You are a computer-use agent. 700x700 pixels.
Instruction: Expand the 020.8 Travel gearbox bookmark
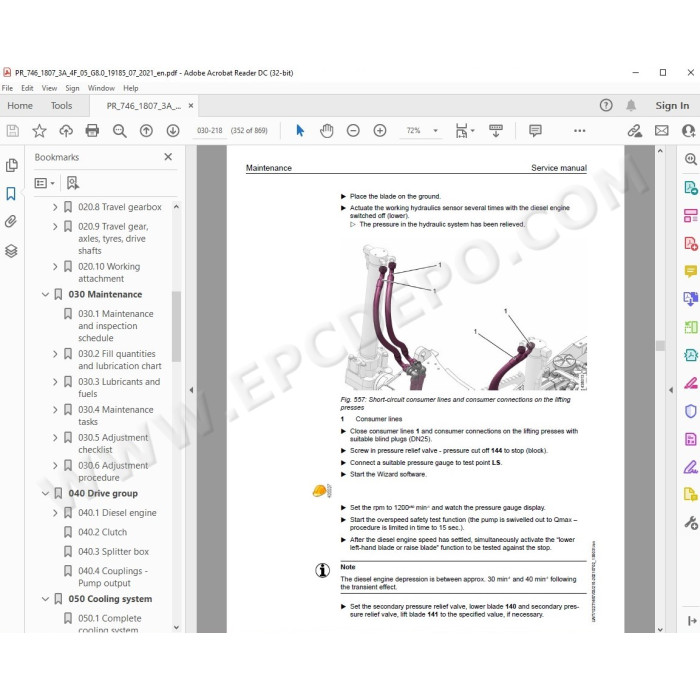(x=55, y=207)
